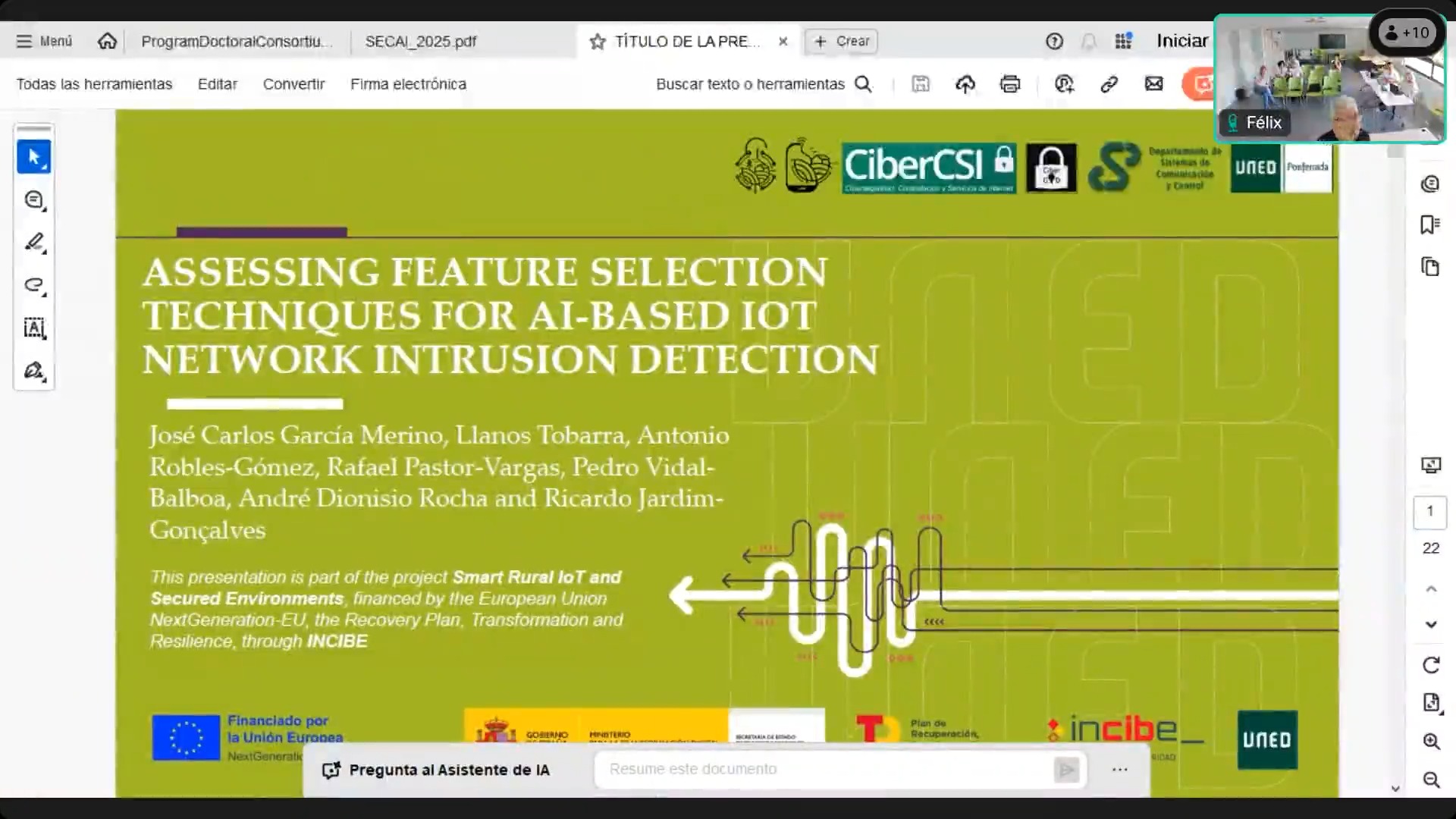Open the Menú hamburger menu
This screenshot has width=1456, height=819.
tap(44, 41)
